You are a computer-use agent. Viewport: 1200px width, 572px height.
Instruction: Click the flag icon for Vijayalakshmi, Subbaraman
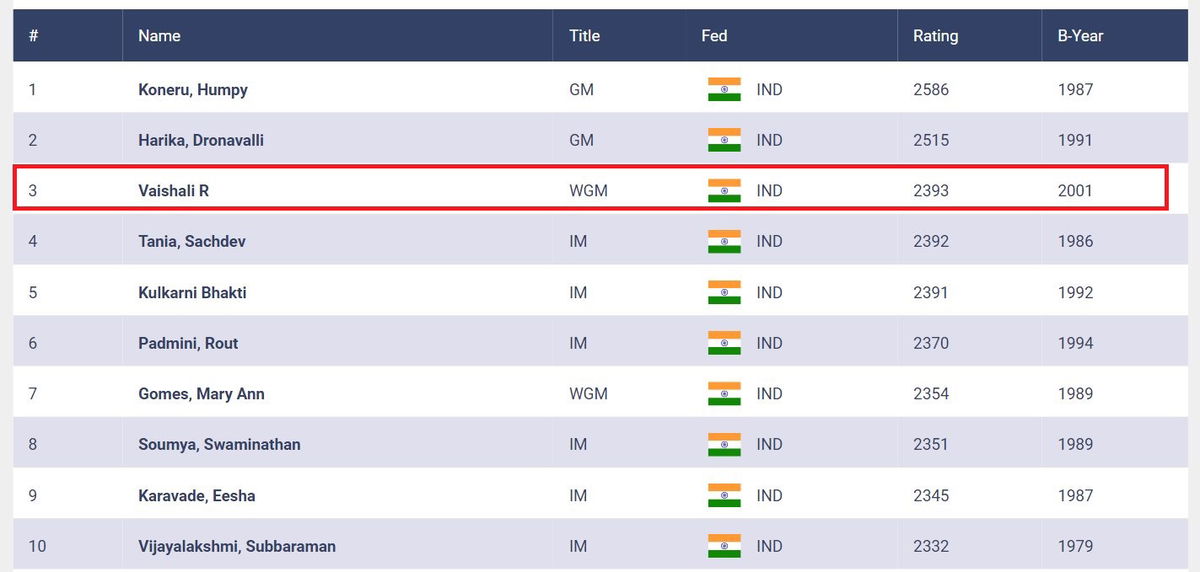pyautogui.click(x=724, y=546)
